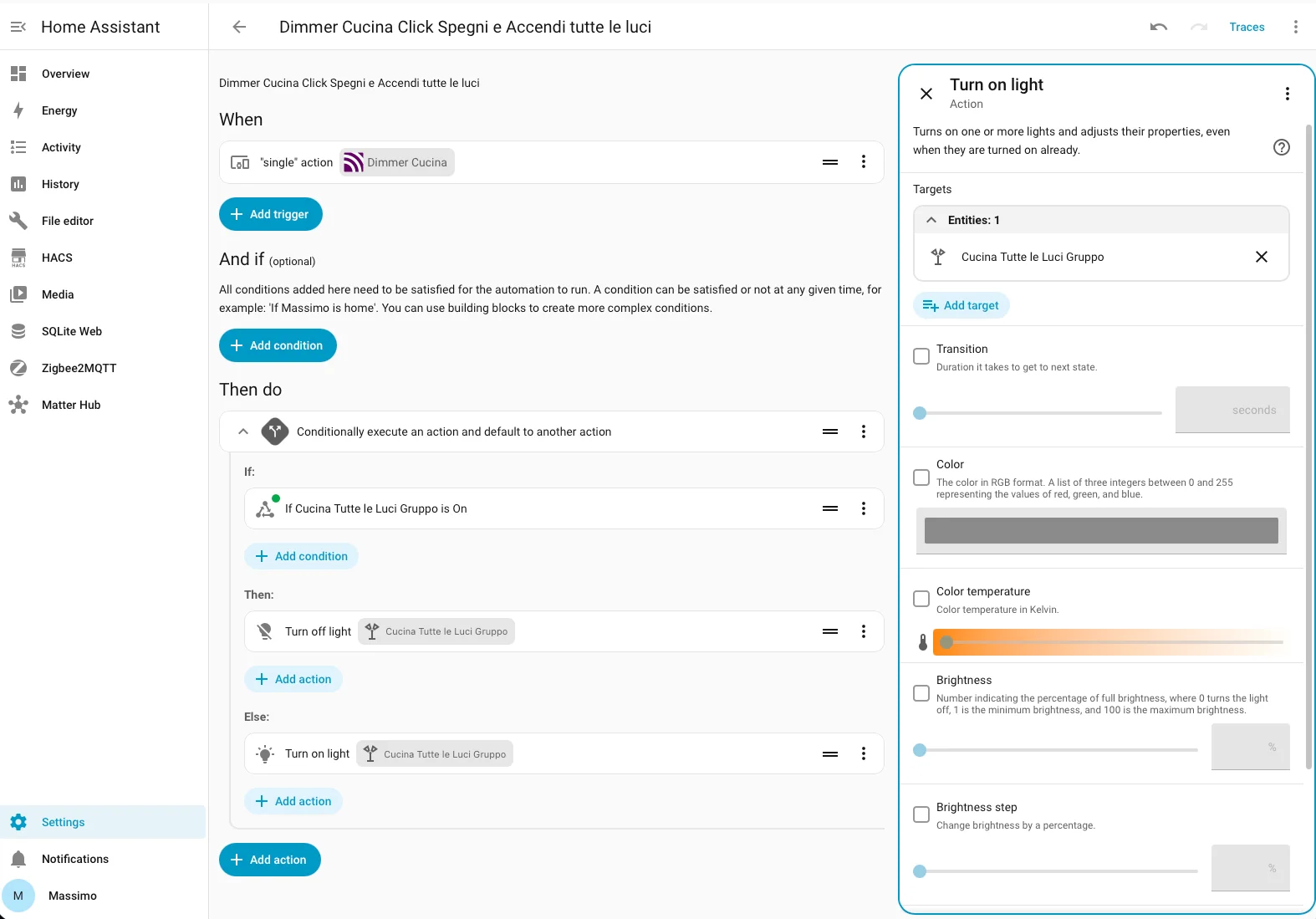Click the Transition seconds input field
This screenshot has height=919, width=1316.
coord(1232,410)
